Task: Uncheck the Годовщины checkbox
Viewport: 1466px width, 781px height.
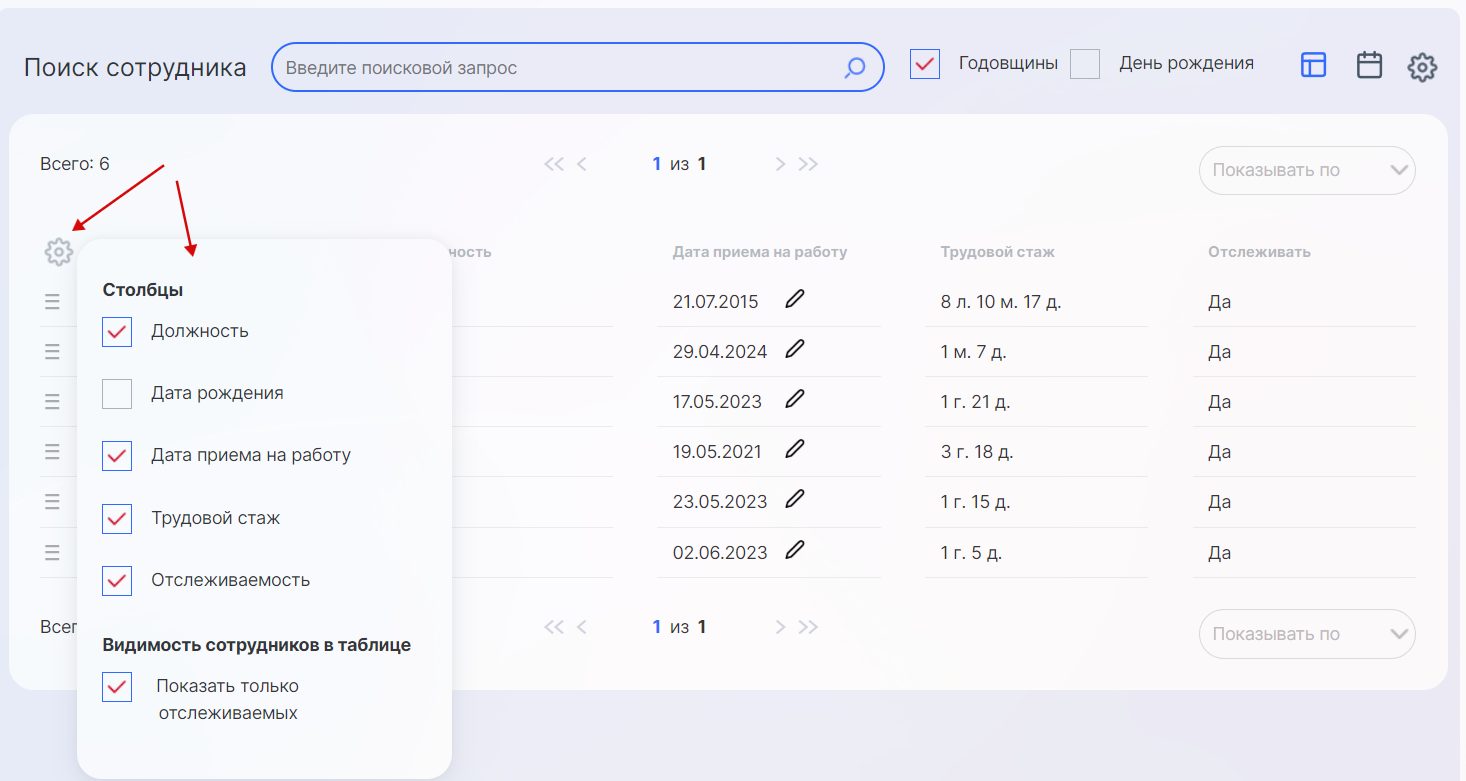Action: [x=925, y=64]
